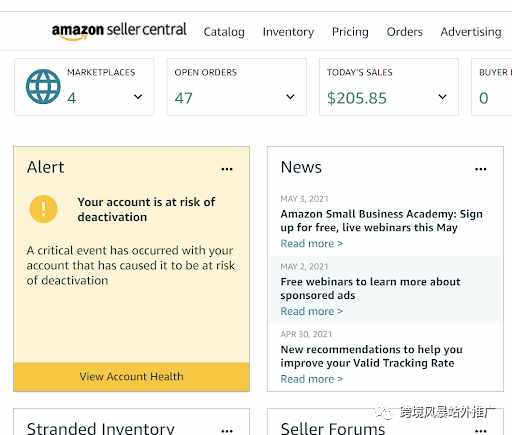The height and width of the screenshot is (435, 512).
Task: Open the Advertising menu
Action: [x=471, y=32]
